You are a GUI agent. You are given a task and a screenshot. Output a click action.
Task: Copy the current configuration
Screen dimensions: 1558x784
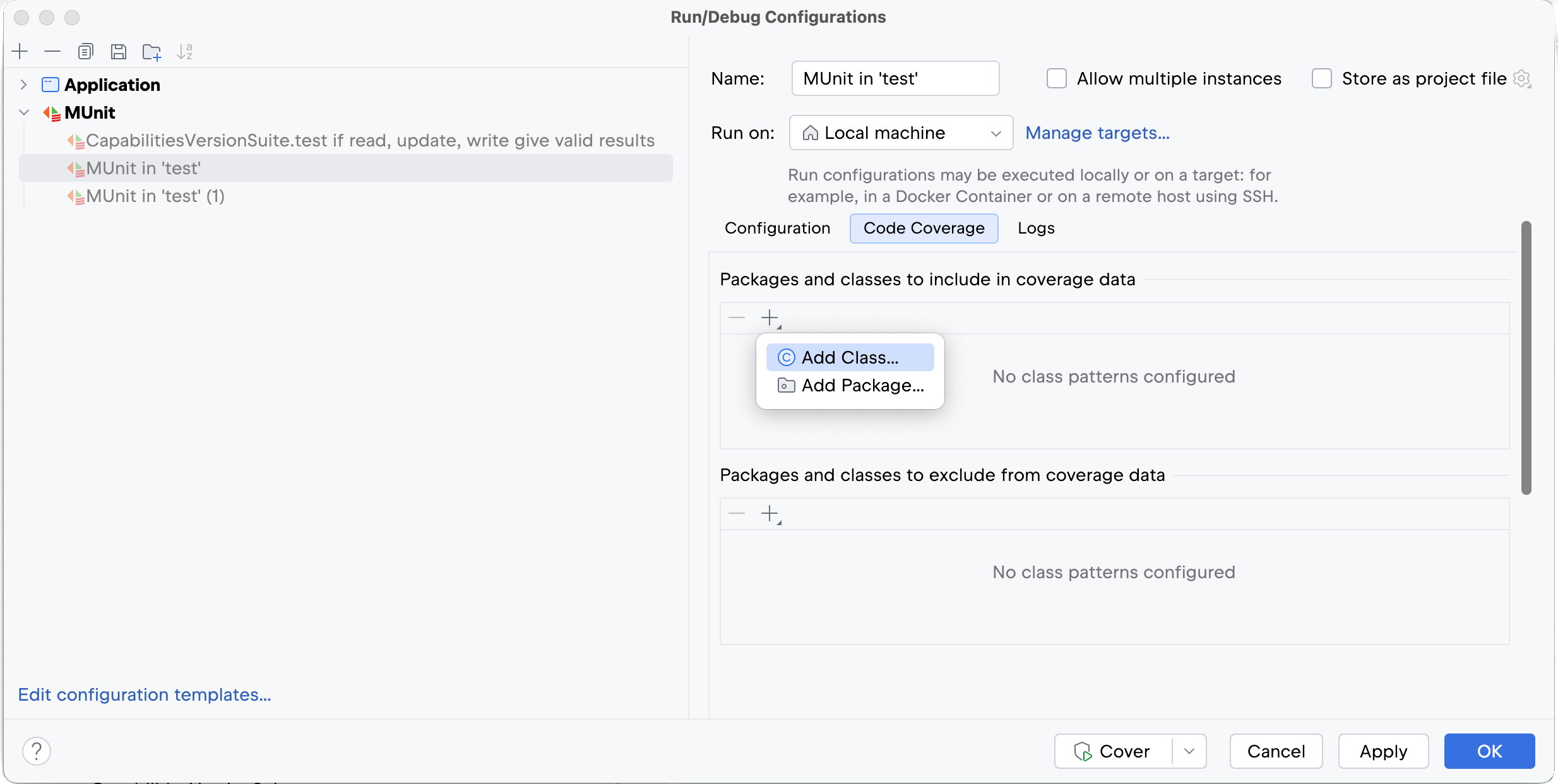86,51
